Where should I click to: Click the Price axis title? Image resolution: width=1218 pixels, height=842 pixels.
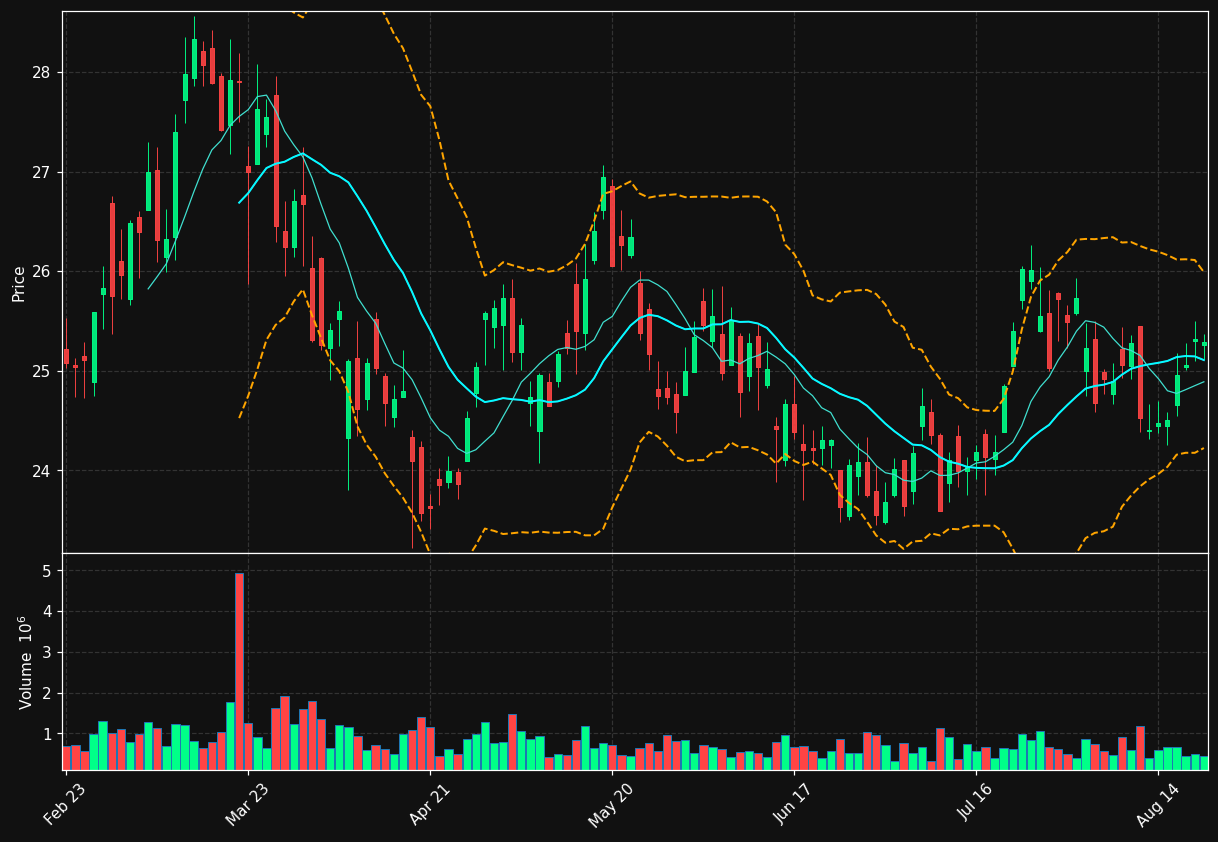click(x=19, y=283)
